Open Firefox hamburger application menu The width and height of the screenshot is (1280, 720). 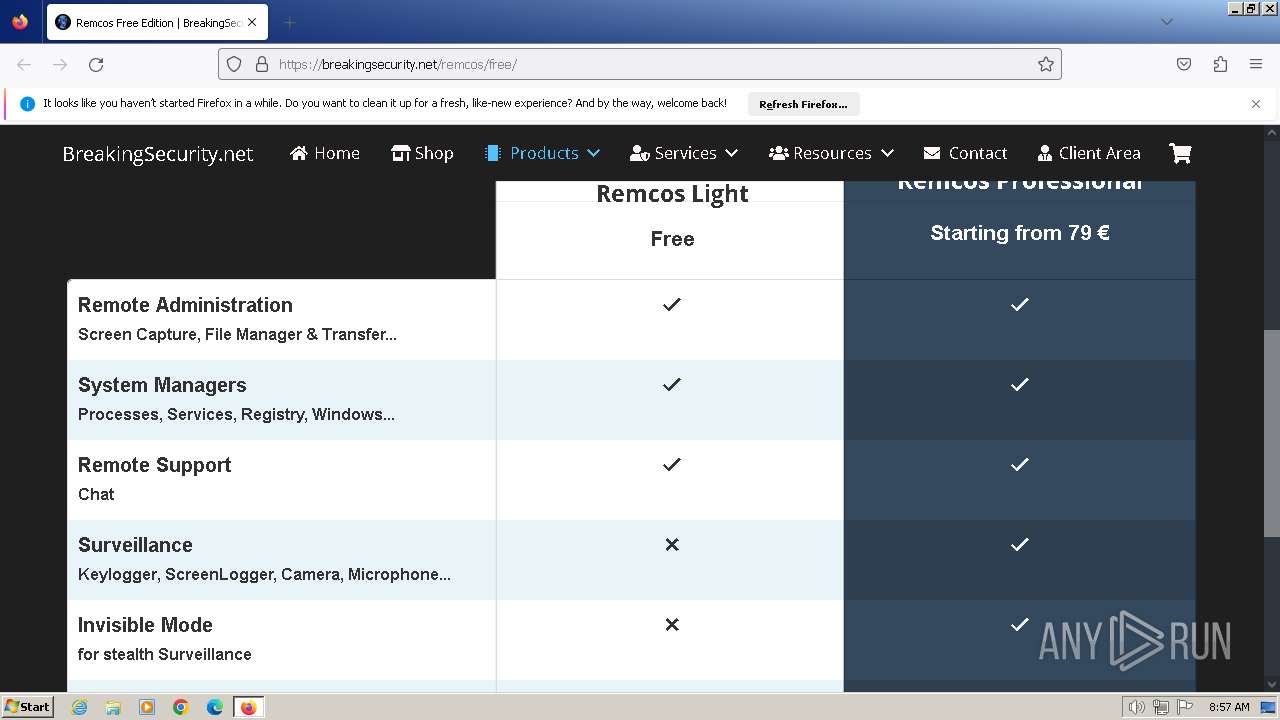click(x=1256, y=64)
